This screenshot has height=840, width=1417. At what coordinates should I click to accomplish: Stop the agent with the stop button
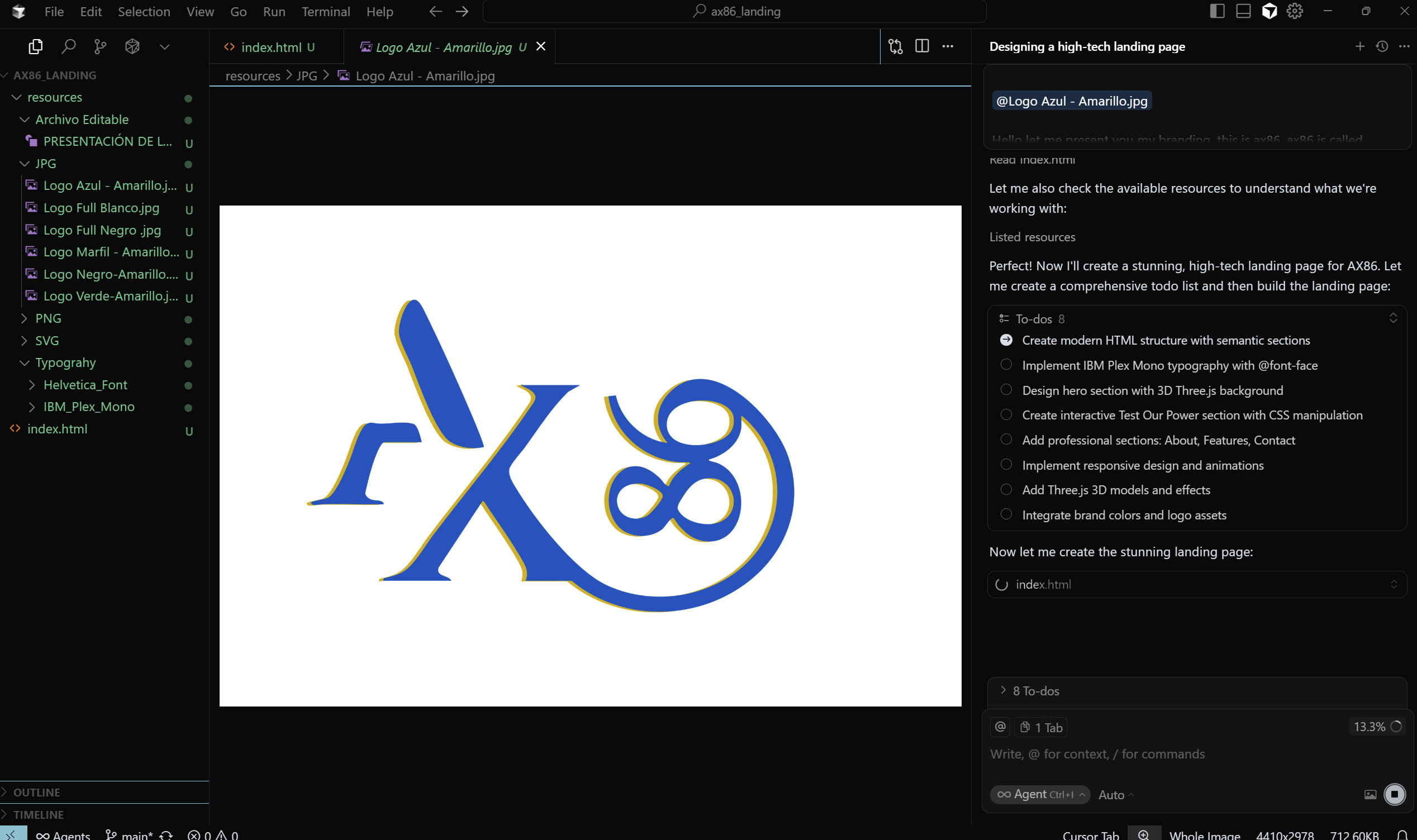[x=1395, y=794]
